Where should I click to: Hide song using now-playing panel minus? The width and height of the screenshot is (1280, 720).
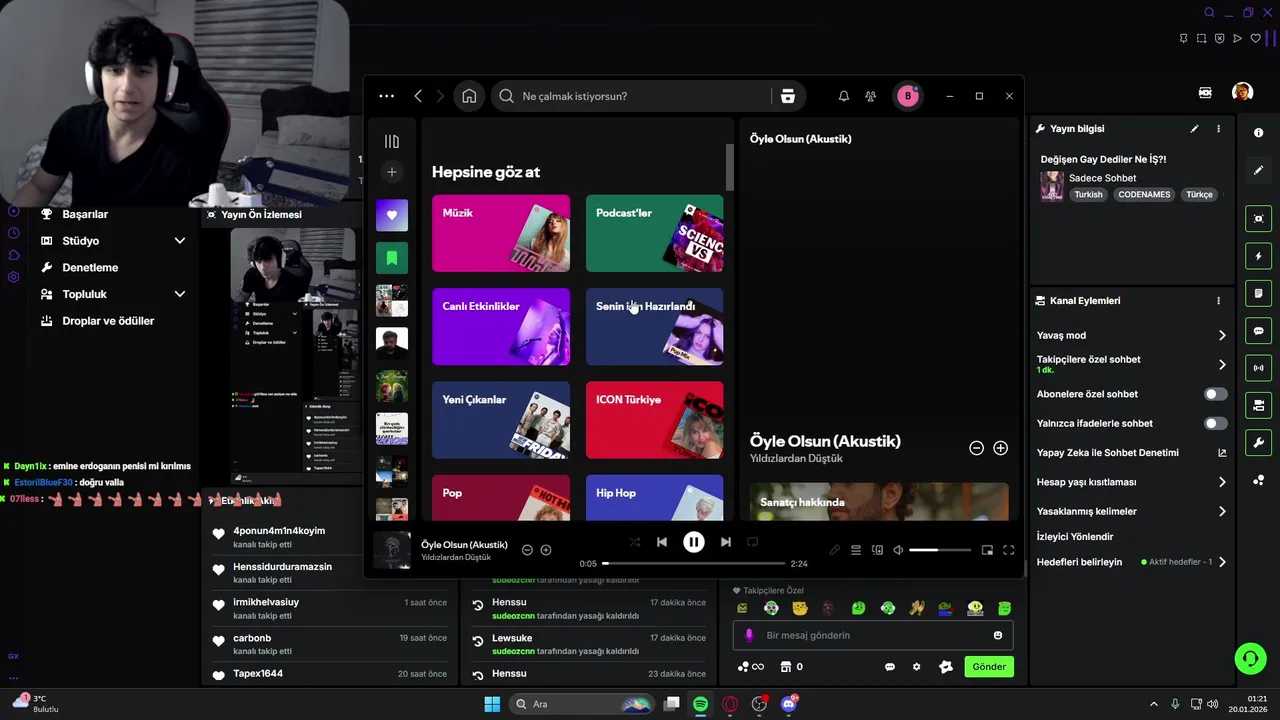tap(977, 448)
